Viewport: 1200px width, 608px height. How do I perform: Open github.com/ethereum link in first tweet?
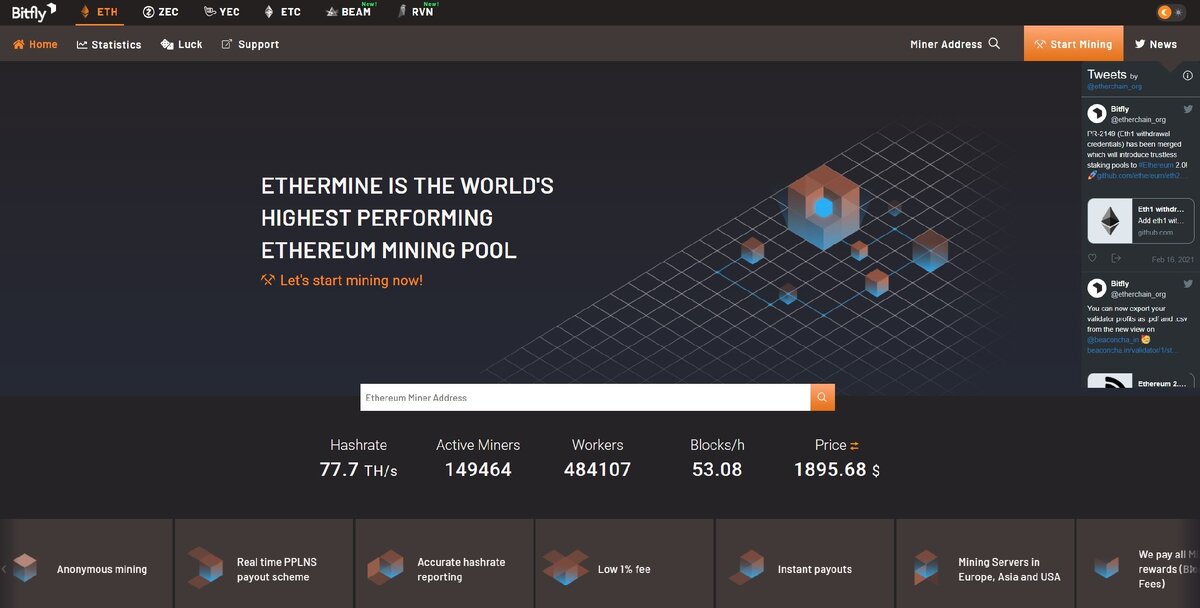click(1142, 176)
